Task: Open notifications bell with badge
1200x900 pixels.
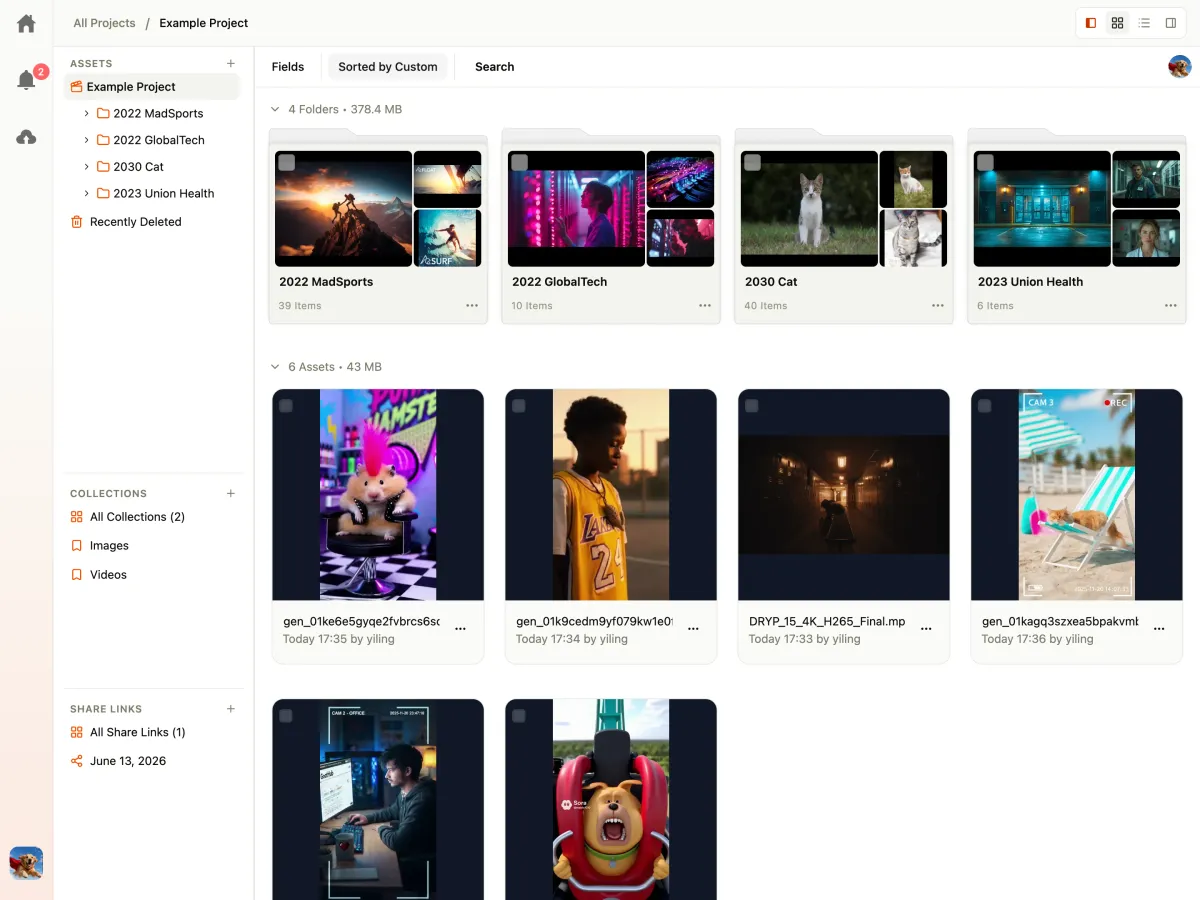Action: point(27,80)
